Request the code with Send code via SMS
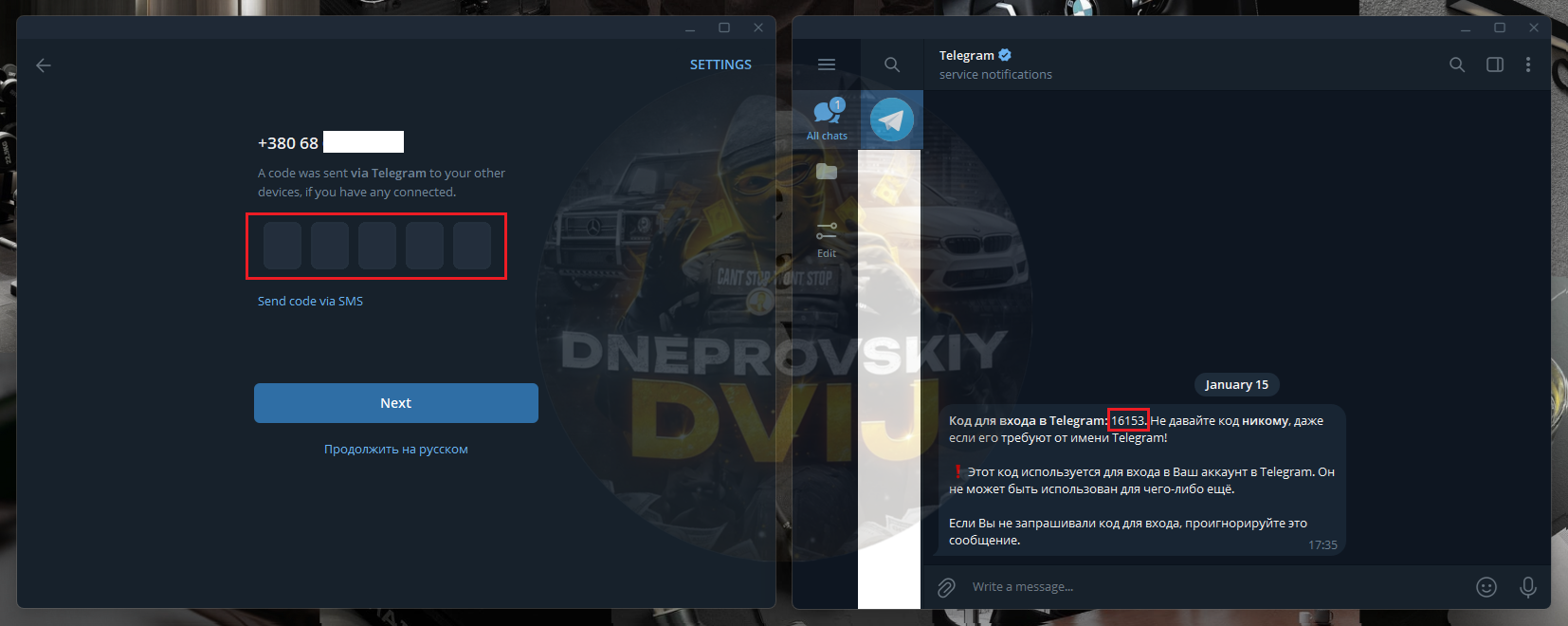The height and width of the screenshot is (626, 1568). [x=310, y=301]
